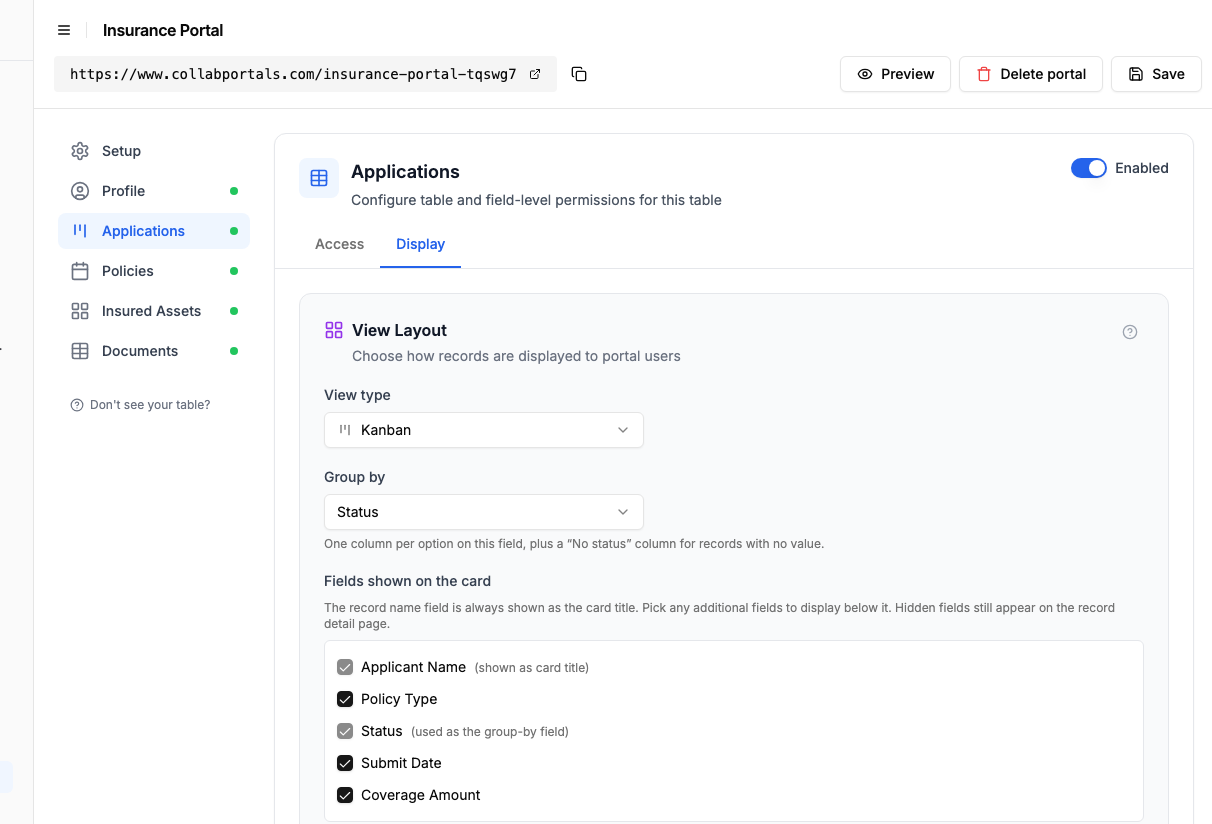This screenshot has width=1212, height=824.
Task: Click the "Fields shown on the card" label
Action: click(407, 581)
